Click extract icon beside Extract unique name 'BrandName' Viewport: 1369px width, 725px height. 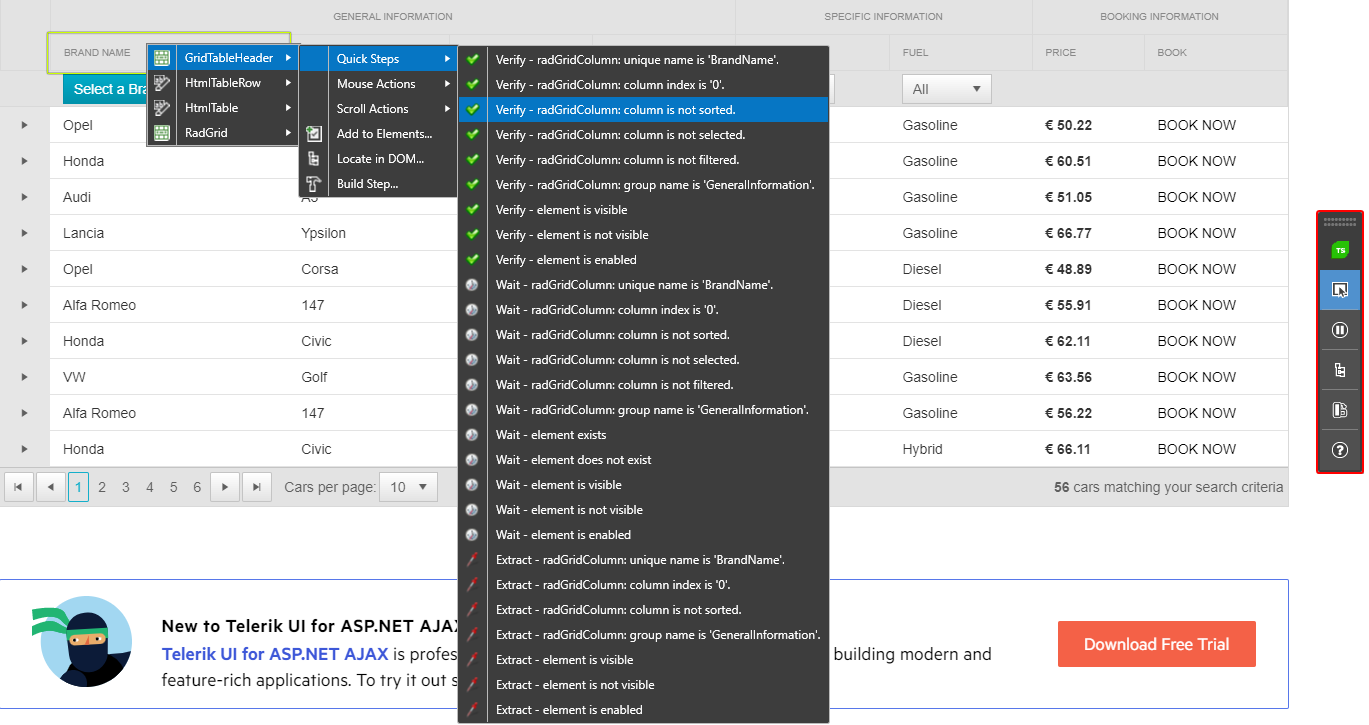(x=473, y=560)
